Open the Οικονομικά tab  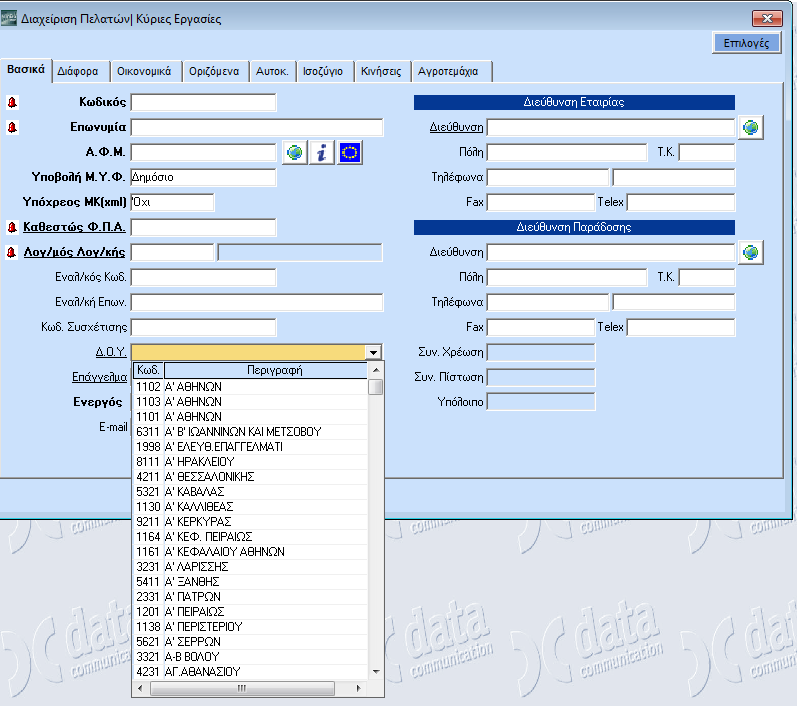(144, 71)
